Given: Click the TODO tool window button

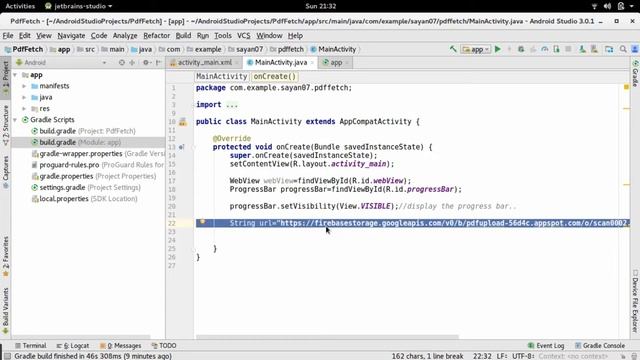Looking at the screenshot, I should (164, 345).
